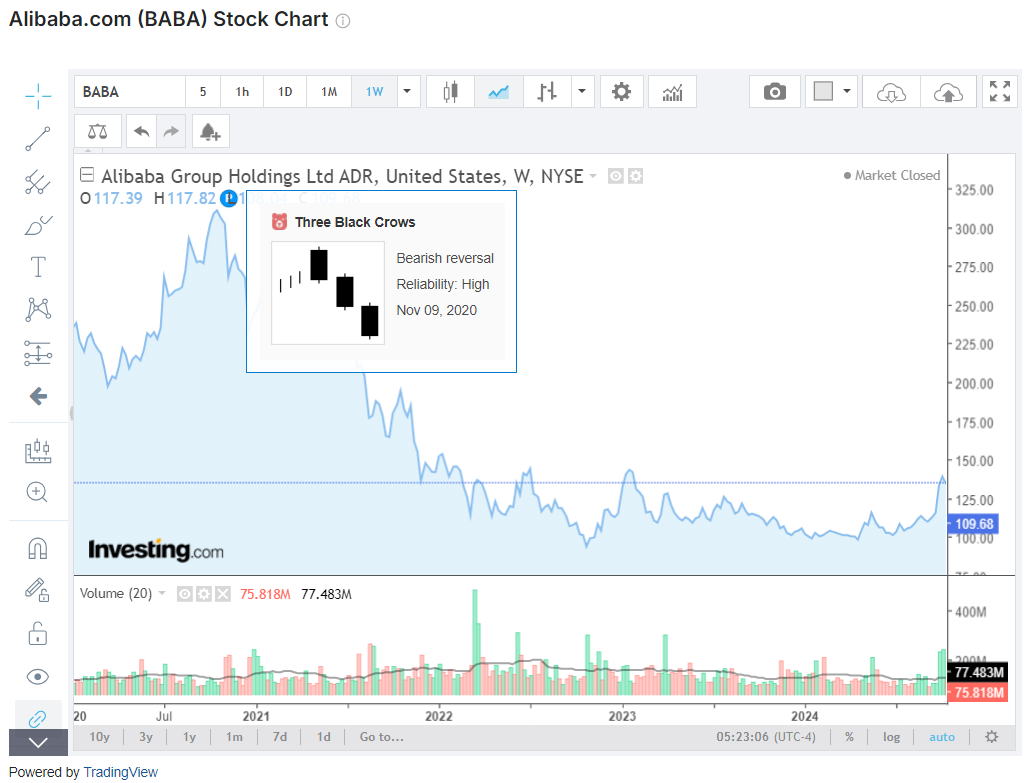
Task: Hide all drawings with eye icon
Action: point(38,677)
